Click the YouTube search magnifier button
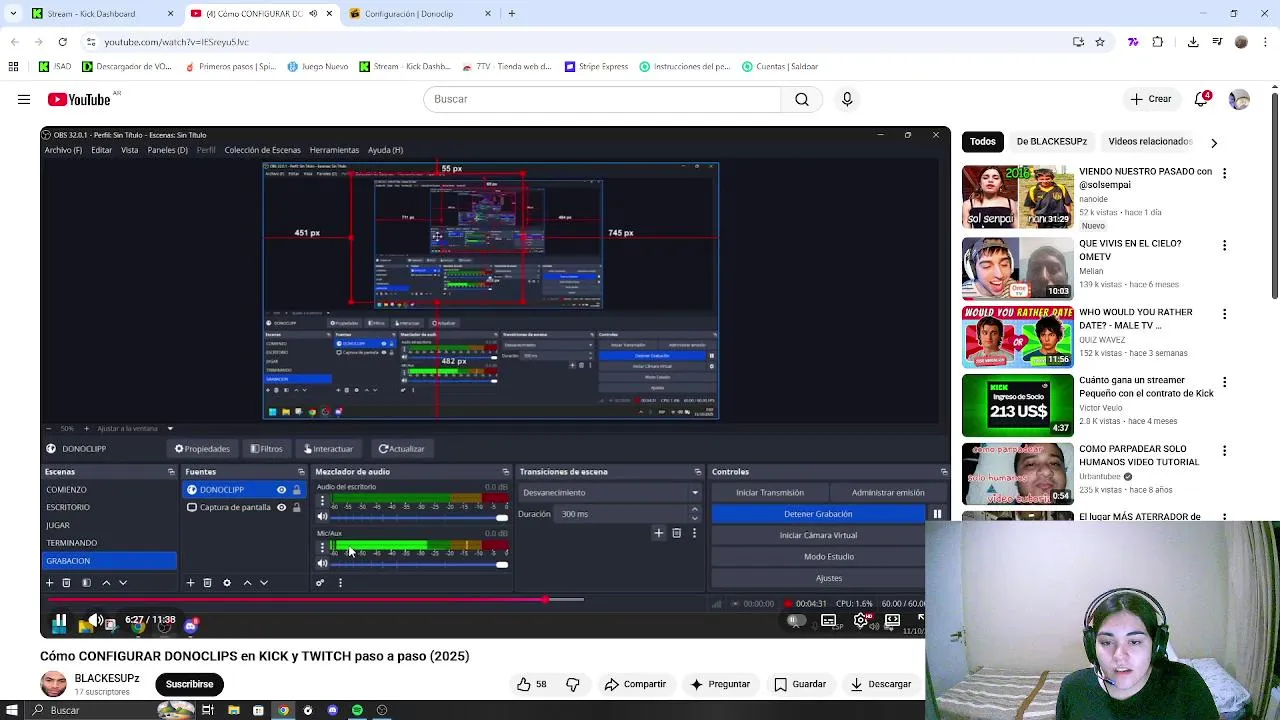Screen dimensions: 1280x720 tap(802, 99)
